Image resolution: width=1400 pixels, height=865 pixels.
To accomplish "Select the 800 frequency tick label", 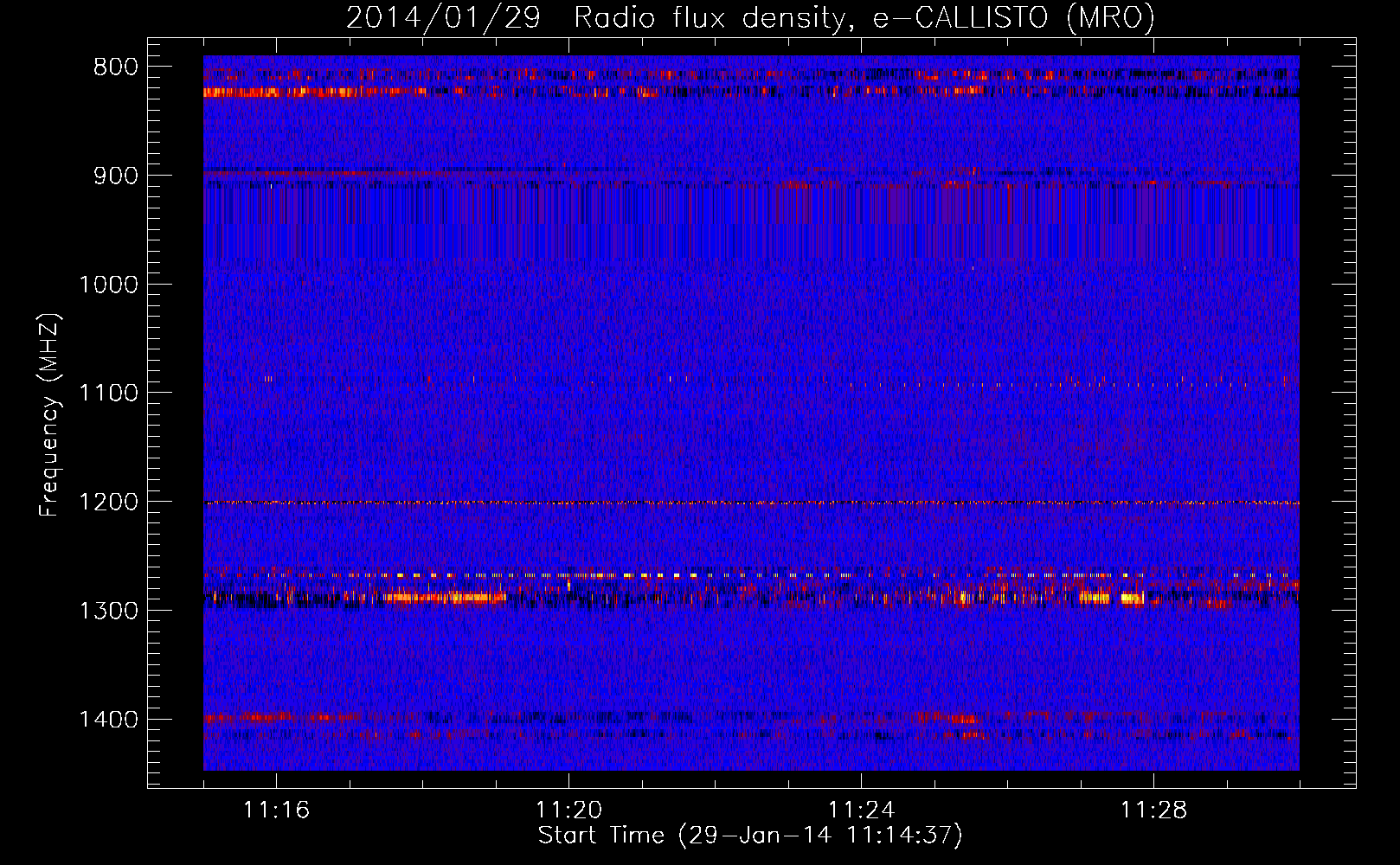I will [x=115, y=67].
